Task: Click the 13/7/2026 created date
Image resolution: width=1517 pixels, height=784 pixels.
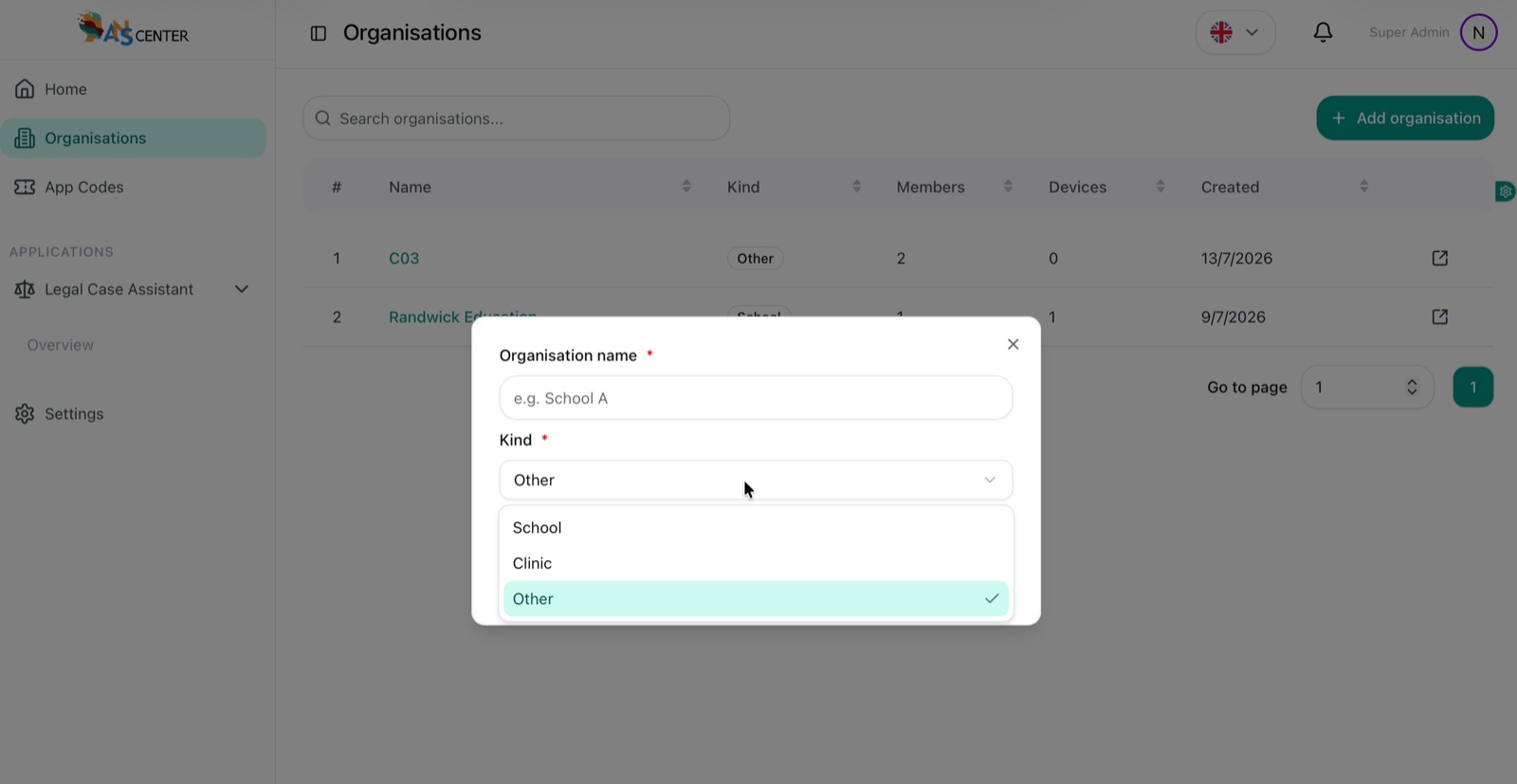Action: pos(1236,259)
